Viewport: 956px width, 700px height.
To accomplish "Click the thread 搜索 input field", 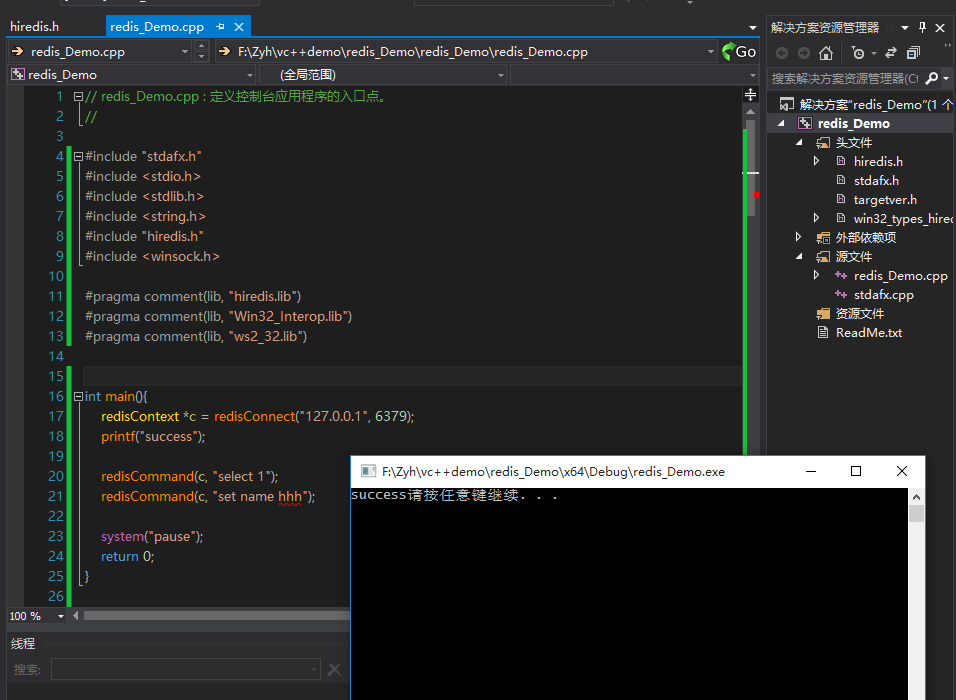I will 185,669.
